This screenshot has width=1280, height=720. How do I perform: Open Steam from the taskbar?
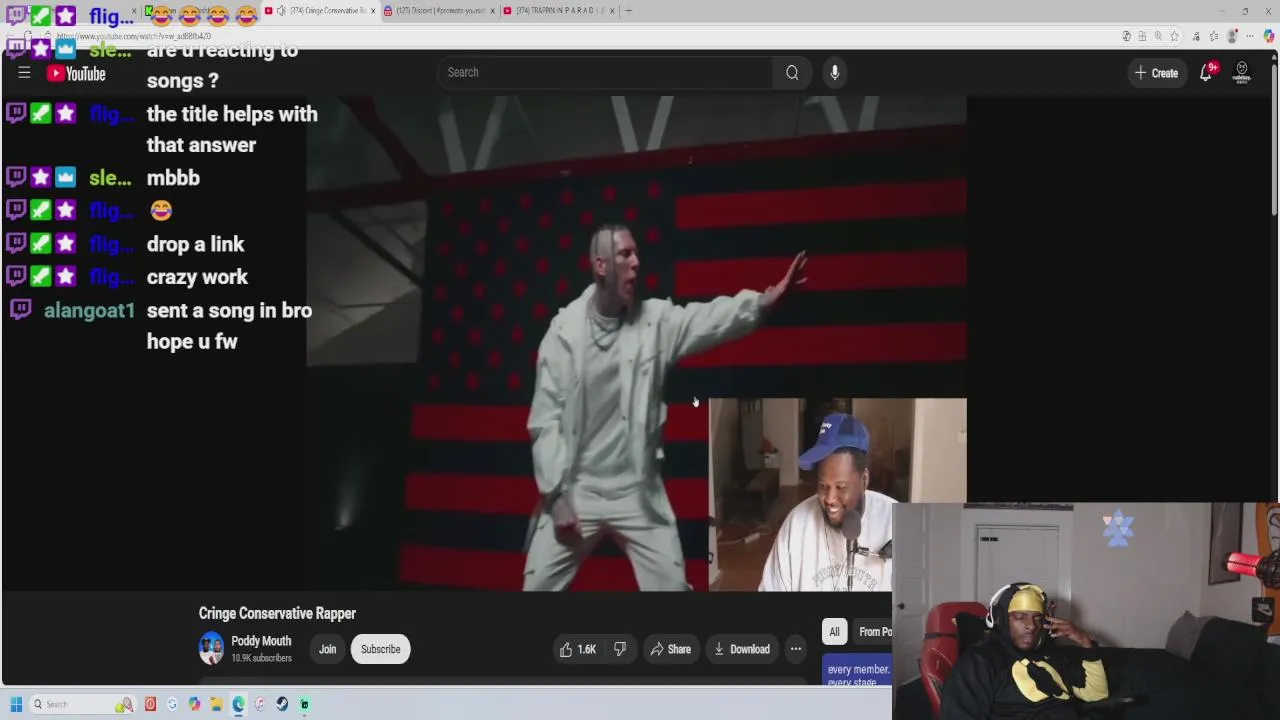coord(282,704)
